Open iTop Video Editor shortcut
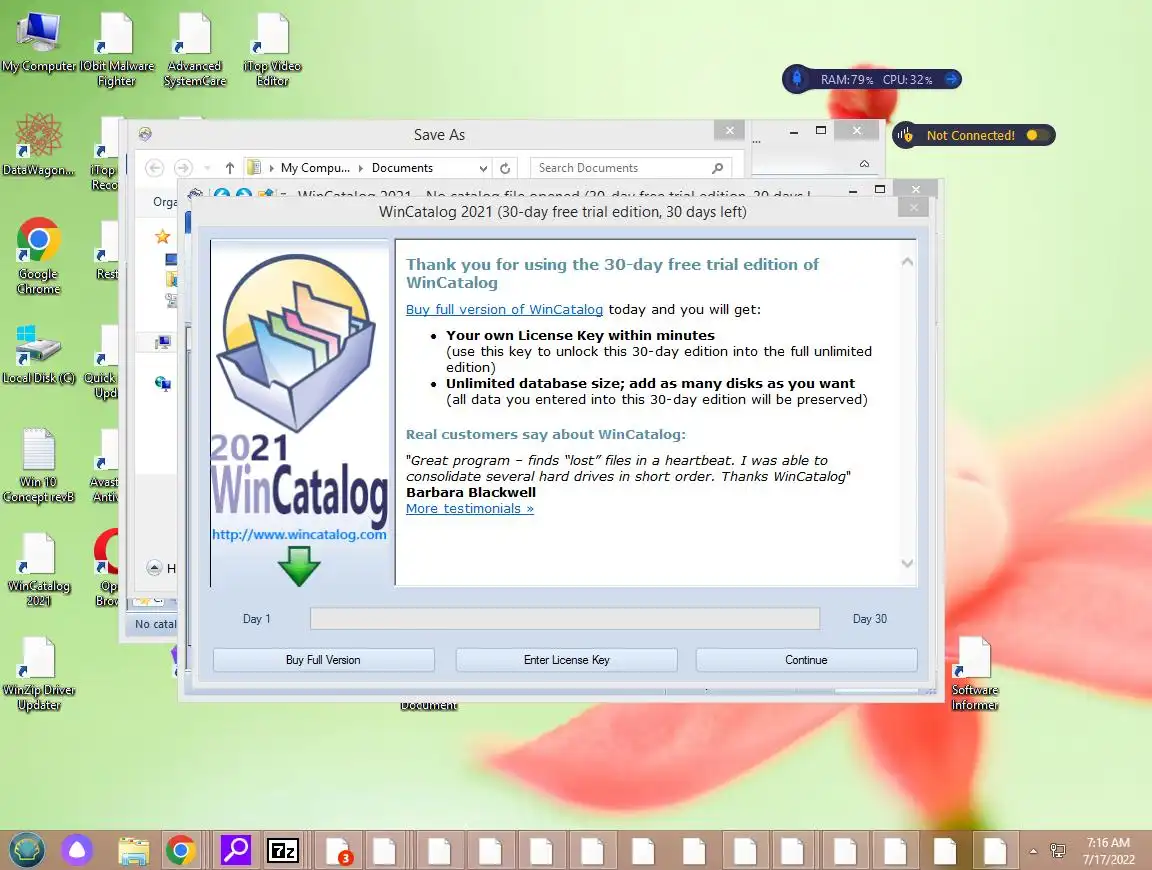Image resolution: width=1152 pixels, height=870 pixels. pos(273,50)
